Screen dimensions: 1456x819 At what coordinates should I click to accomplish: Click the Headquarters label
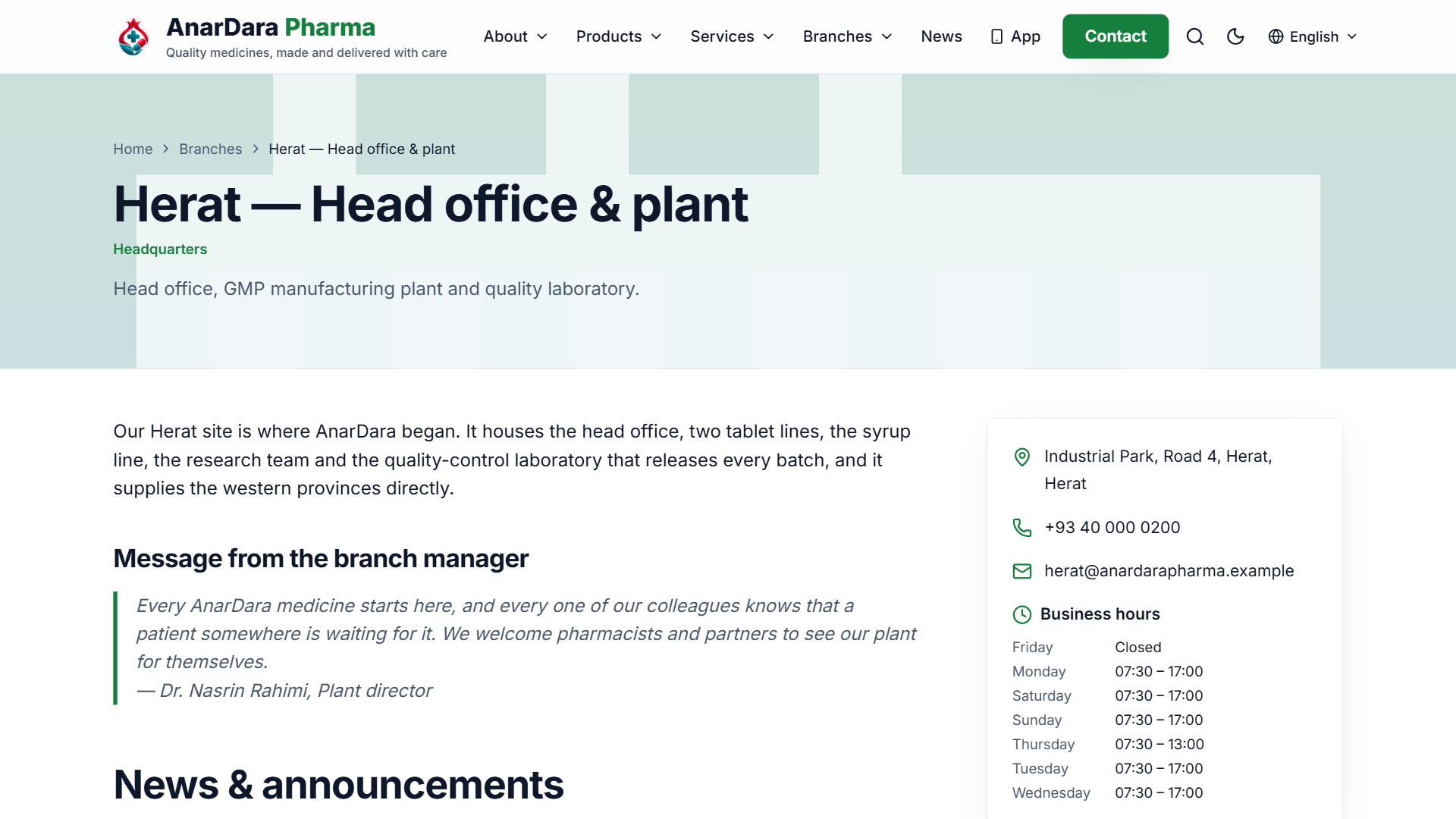(160, 249)
